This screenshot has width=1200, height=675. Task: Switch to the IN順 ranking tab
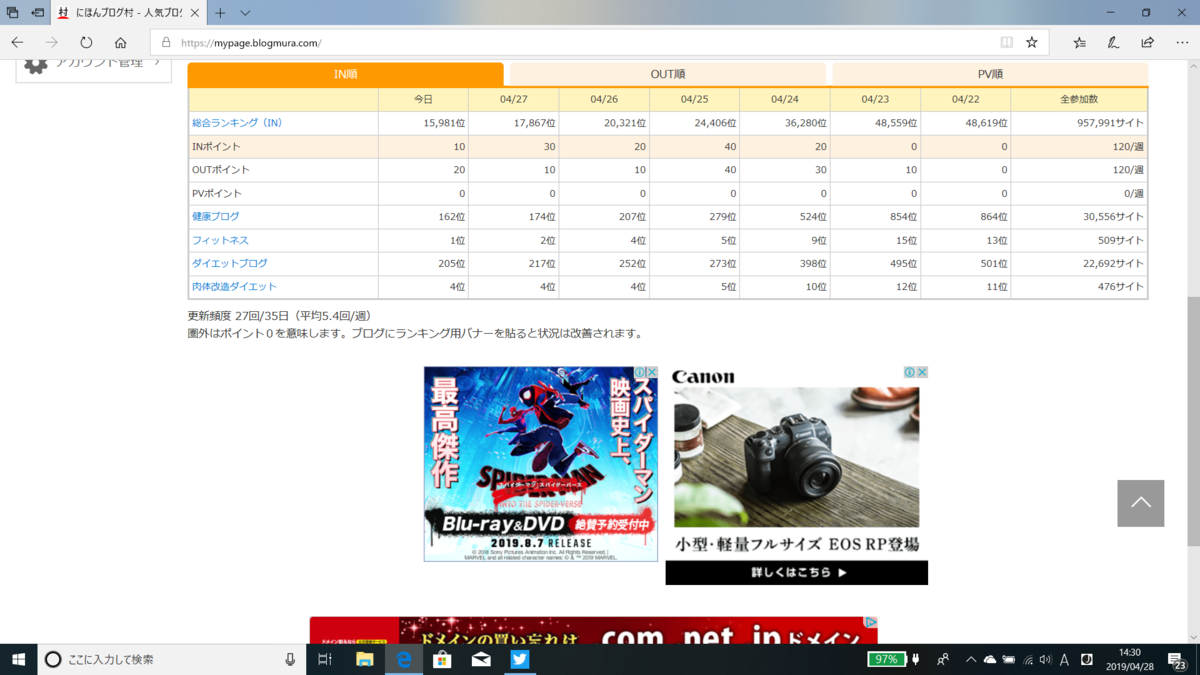[x=345, y=75]
